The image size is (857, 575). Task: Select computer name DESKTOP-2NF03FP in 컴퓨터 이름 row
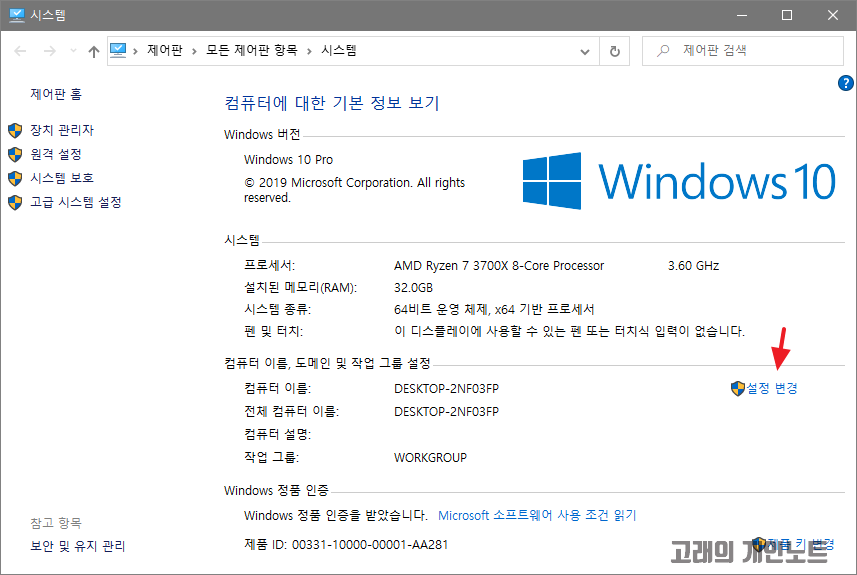(x=447, y=389)
